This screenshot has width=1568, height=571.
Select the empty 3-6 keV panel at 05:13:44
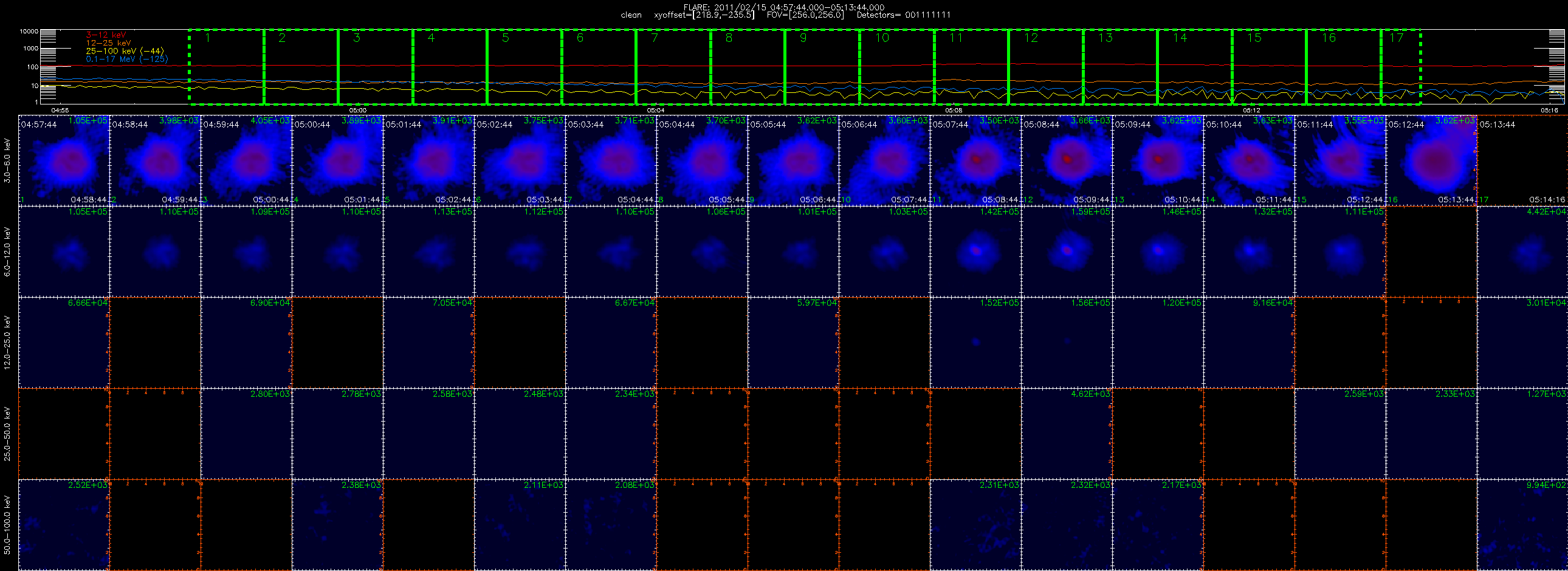click(x=1522, y=160)
